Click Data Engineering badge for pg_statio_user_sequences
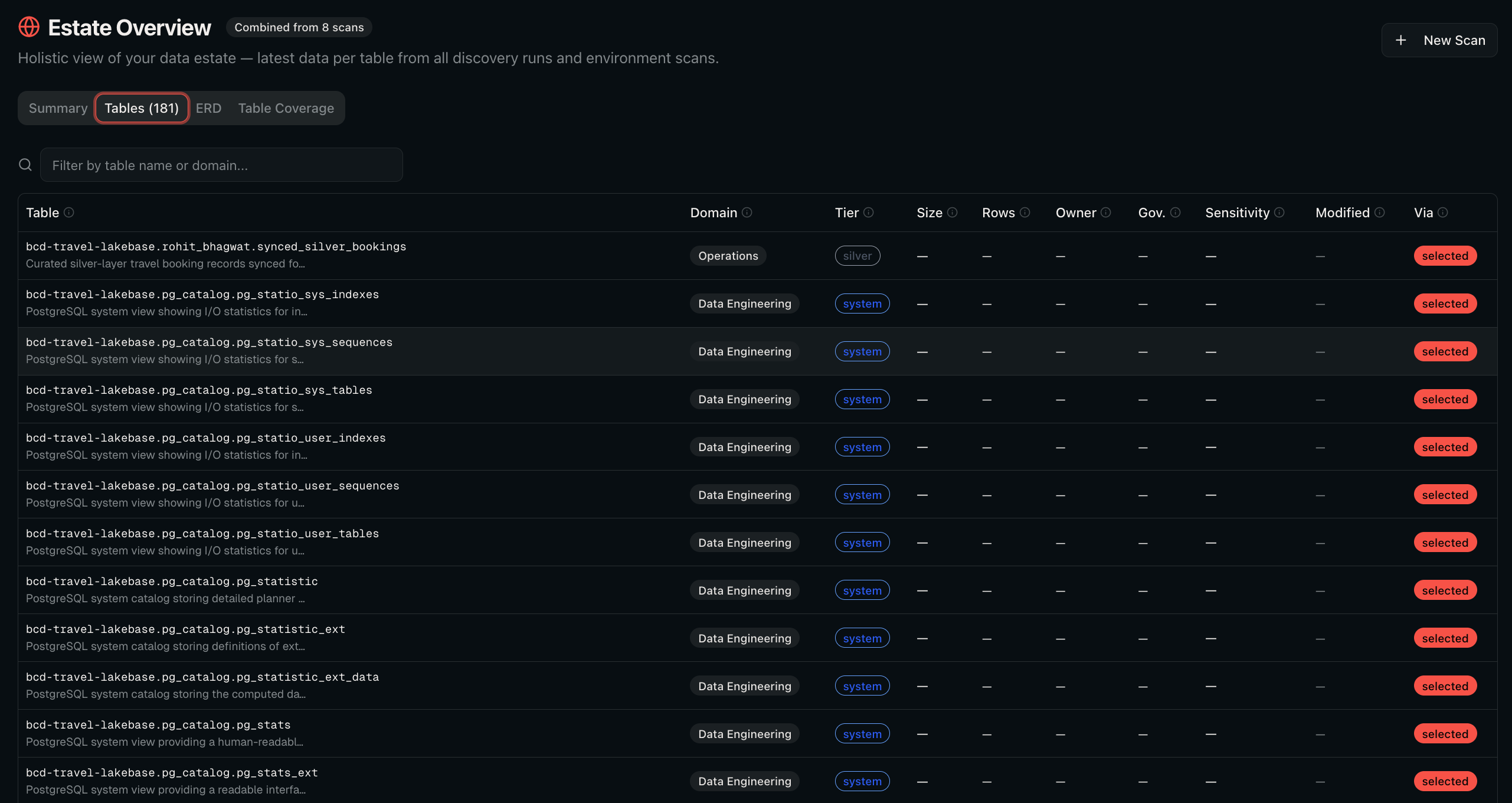This screenshot has width=1512, height=803. (745, 495)
